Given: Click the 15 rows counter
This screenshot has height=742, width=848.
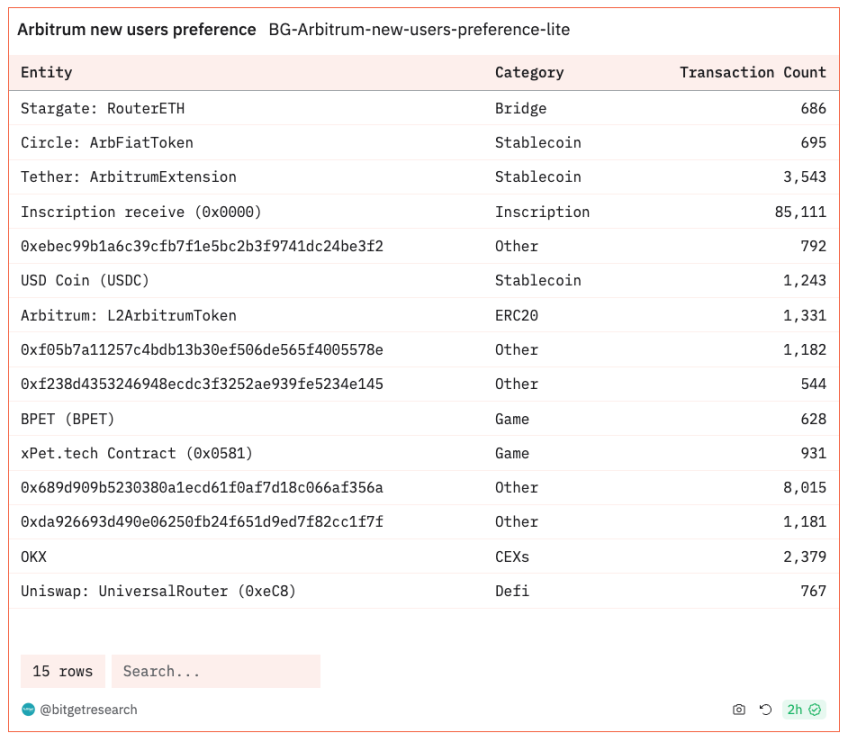Looking at the screenshot, I should click(x=62, y=671).
